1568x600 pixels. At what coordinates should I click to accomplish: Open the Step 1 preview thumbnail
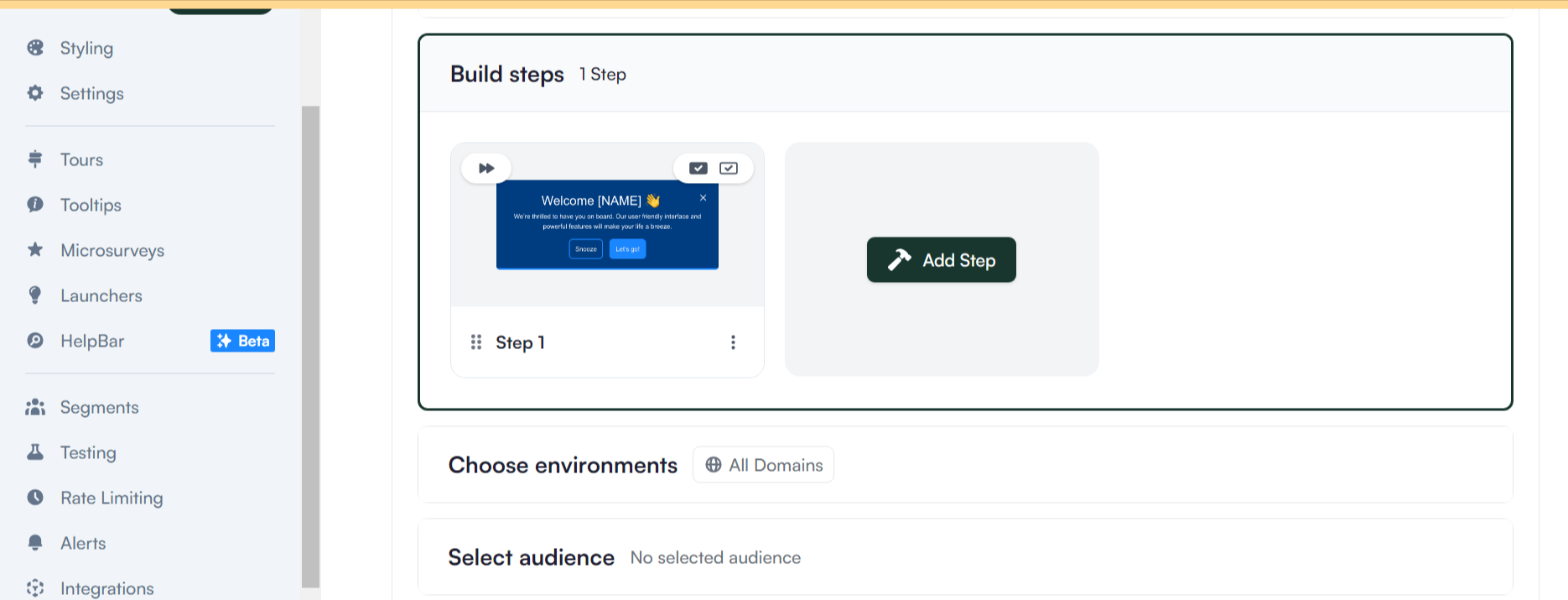coord(607,225)
